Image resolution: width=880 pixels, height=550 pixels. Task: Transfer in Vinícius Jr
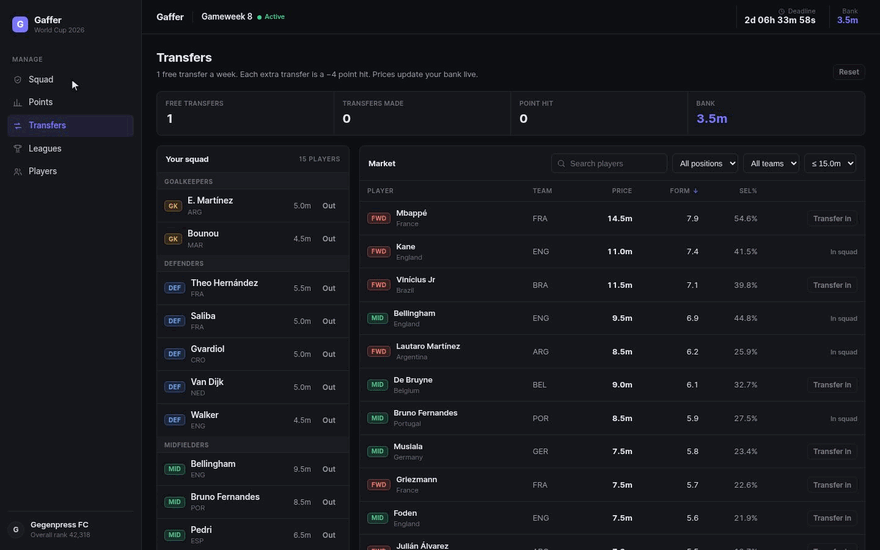click(832, 285)
